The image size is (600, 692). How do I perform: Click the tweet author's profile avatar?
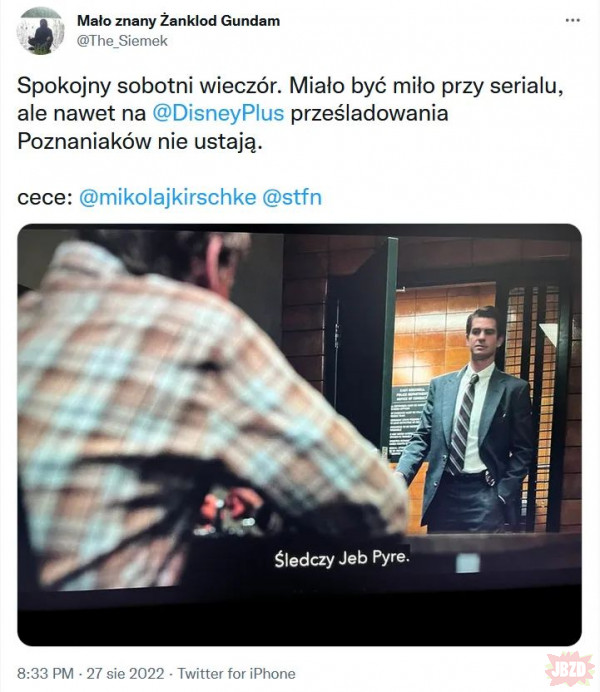[41, 31]
